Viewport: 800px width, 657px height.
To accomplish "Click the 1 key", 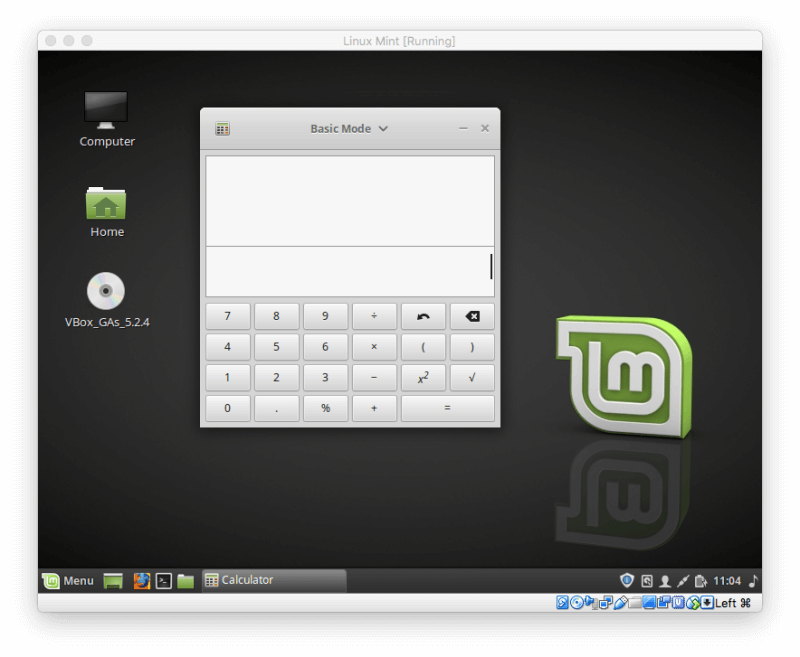I will 228,377.
